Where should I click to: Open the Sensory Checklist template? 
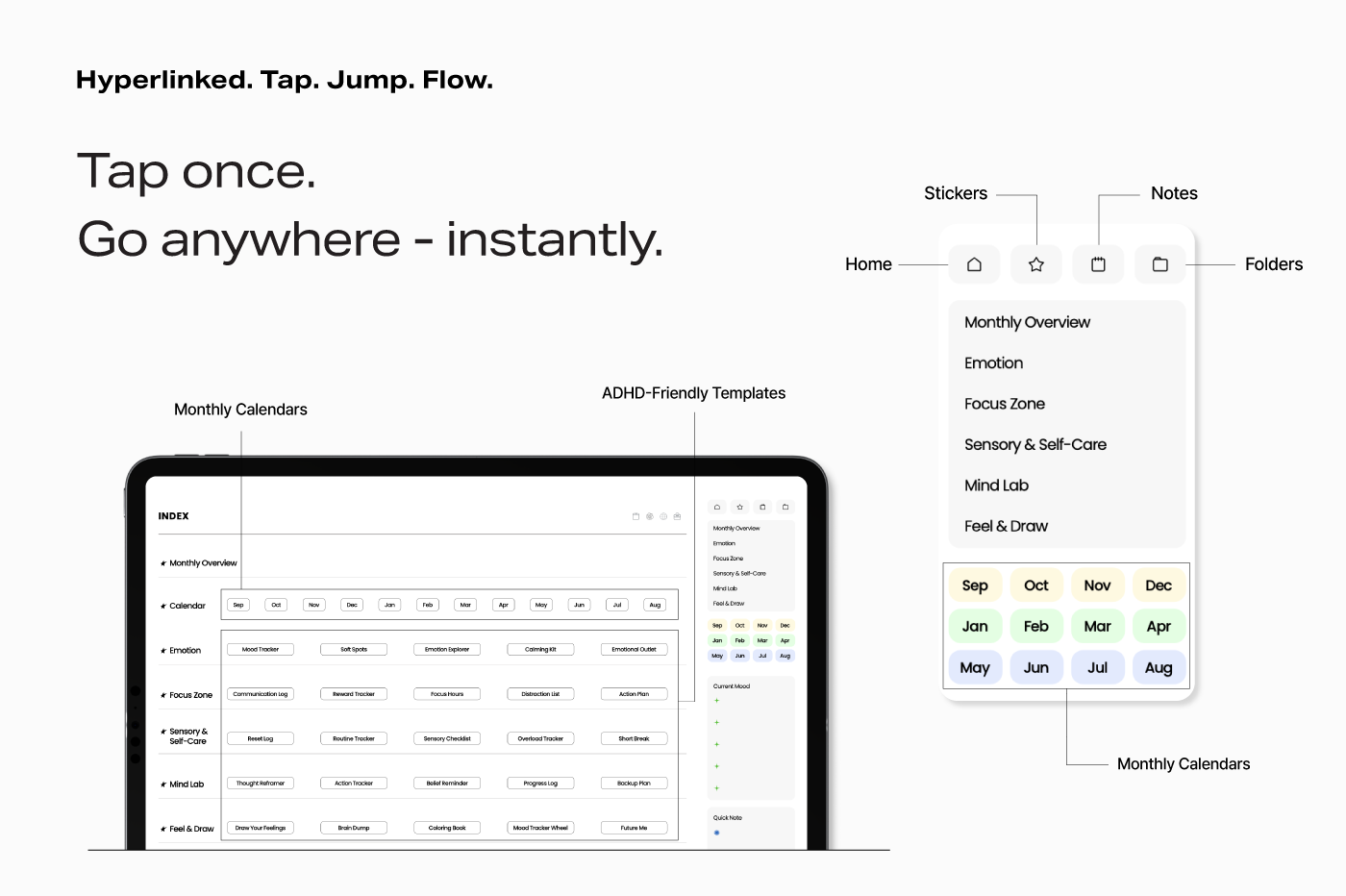click(447, 739)
